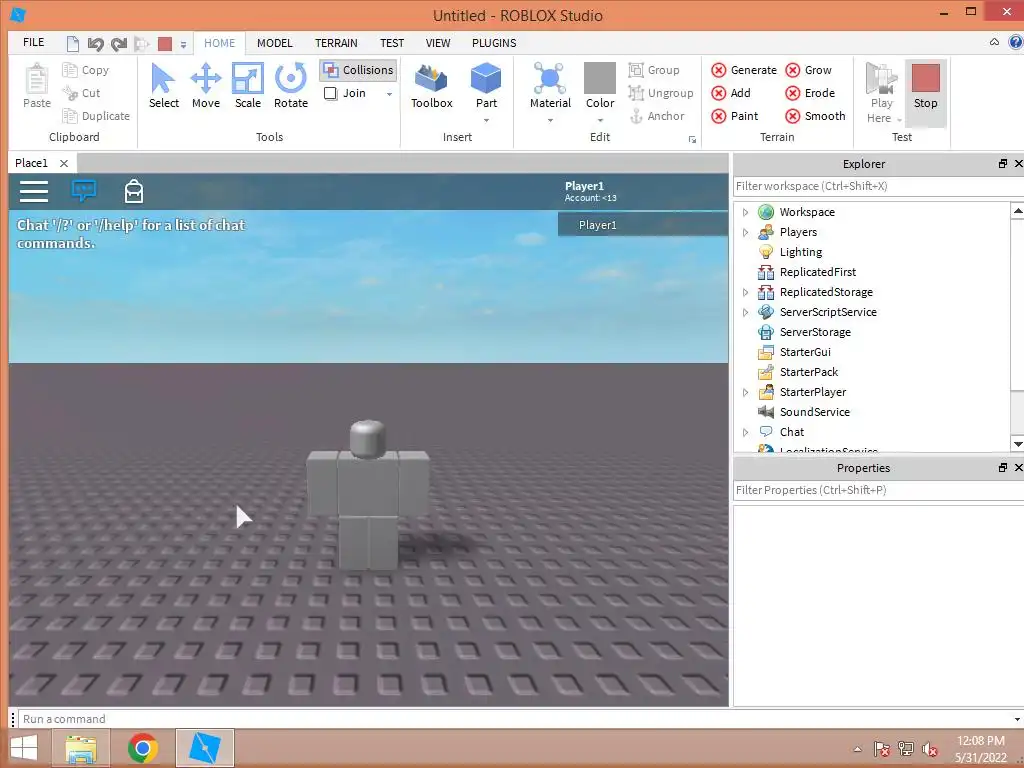Open Studio help icon
Image resolution: width=1024 pixels, height=768 pixels.
(x=1016, y=42)
